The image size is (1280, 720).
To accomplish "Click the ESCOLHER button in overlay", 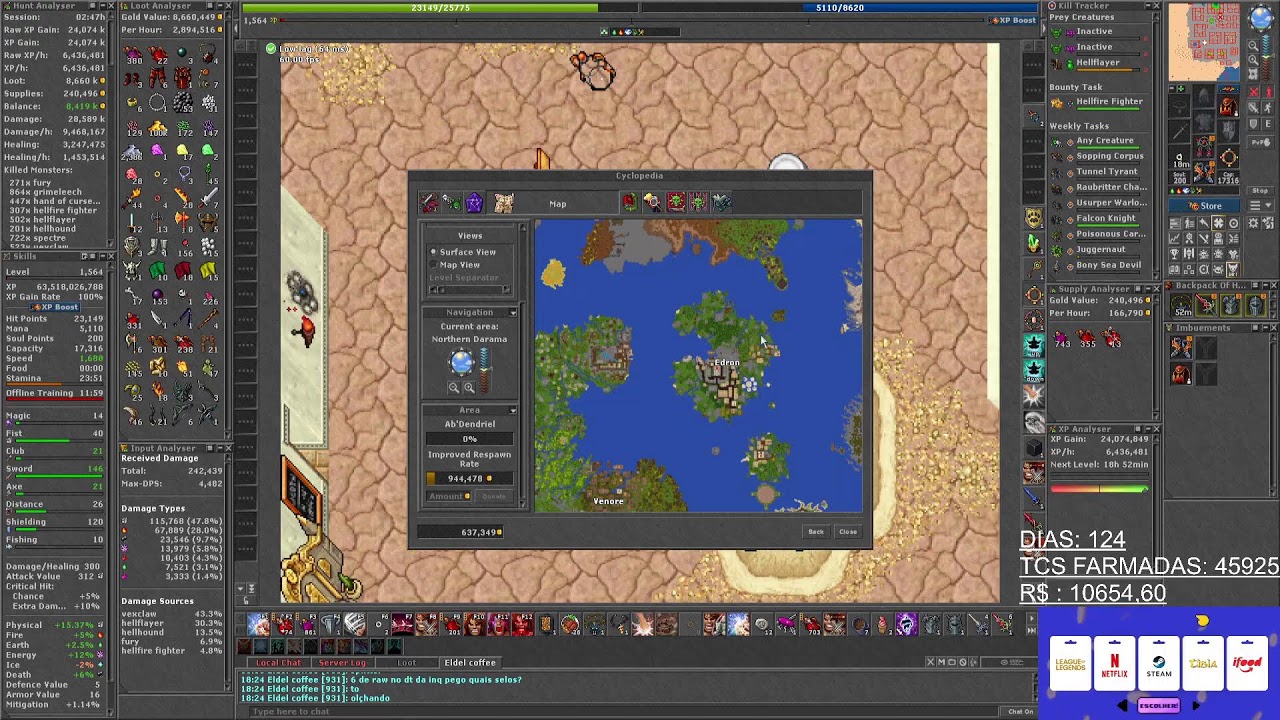I will point(1158,706).
